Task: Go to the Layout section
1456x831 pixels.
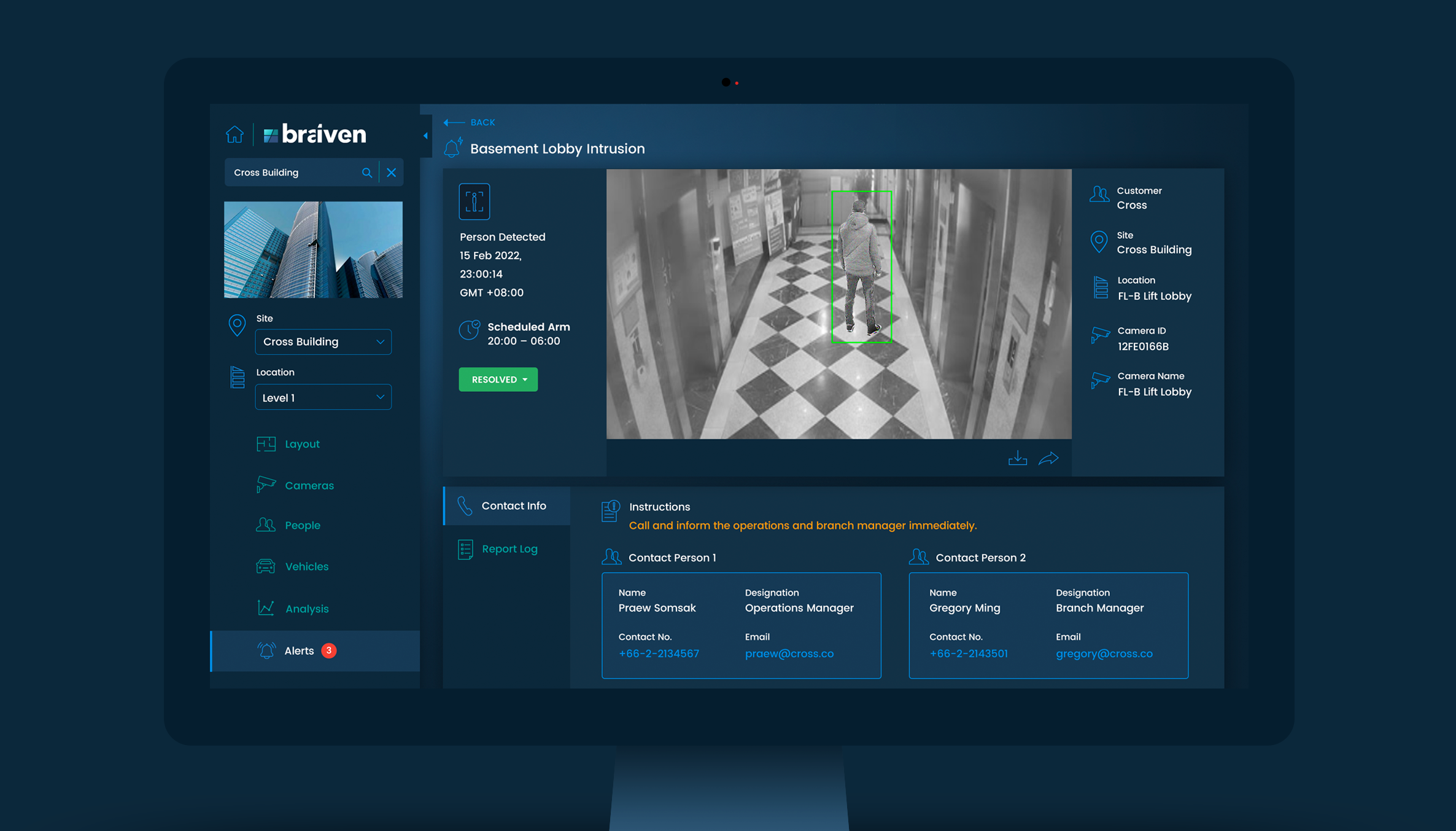Action: (301, 444)
